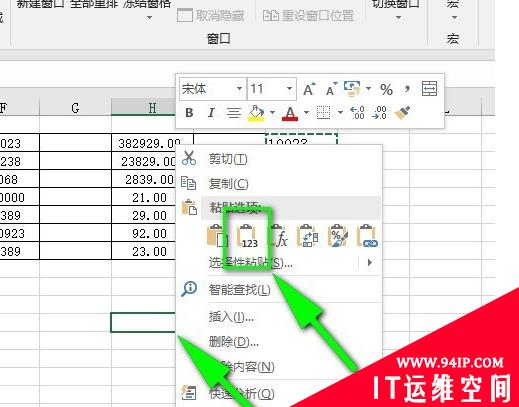This screenshot has height=407, width=519.
Task: Click Increase Font Size icon
Action: 309,89
